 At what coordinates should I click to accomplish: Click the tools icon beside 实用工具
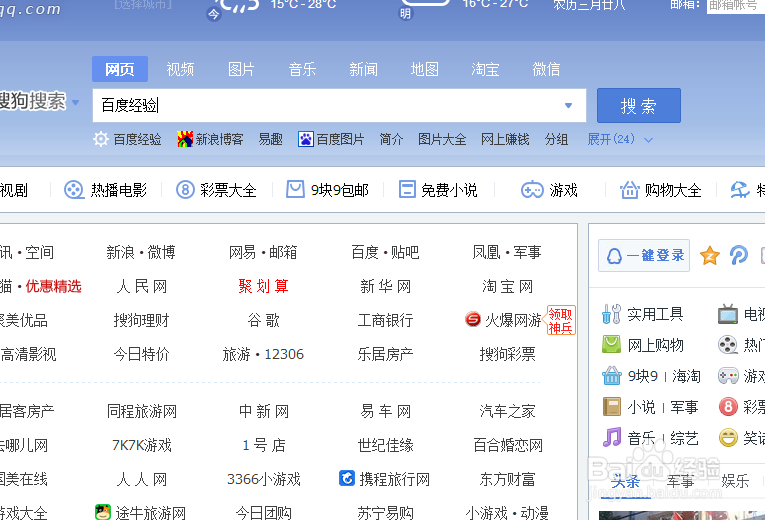[611, 314]
